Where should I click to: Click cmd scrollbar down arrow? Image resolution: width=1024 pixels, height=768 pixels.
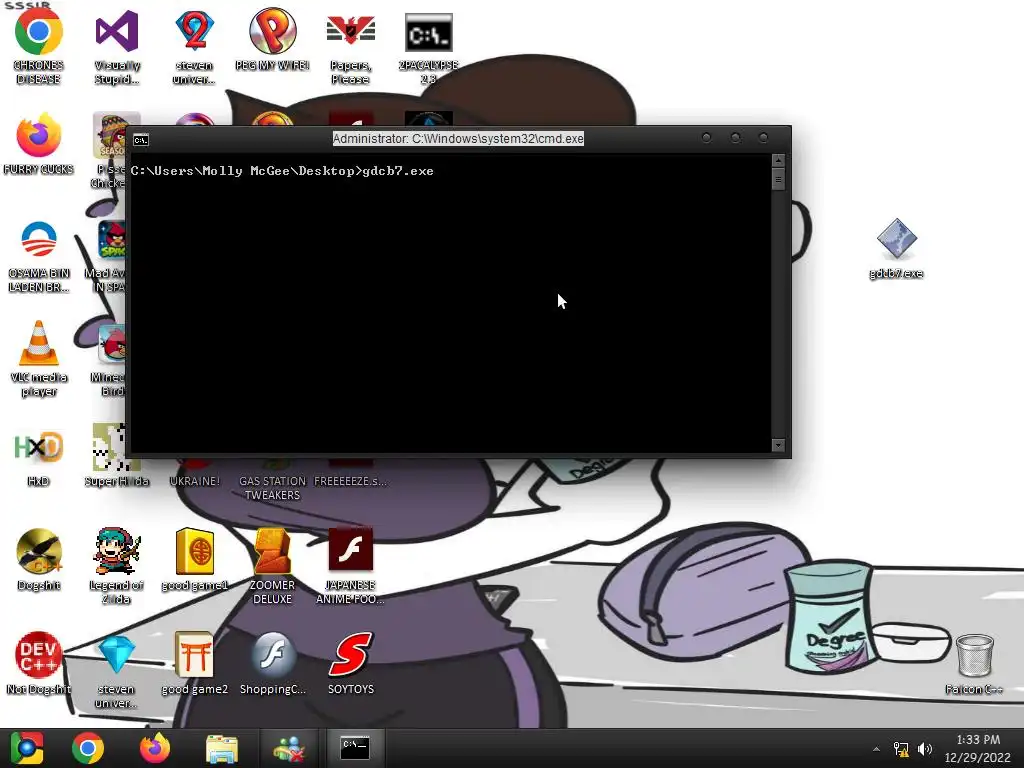coord(778,445)
